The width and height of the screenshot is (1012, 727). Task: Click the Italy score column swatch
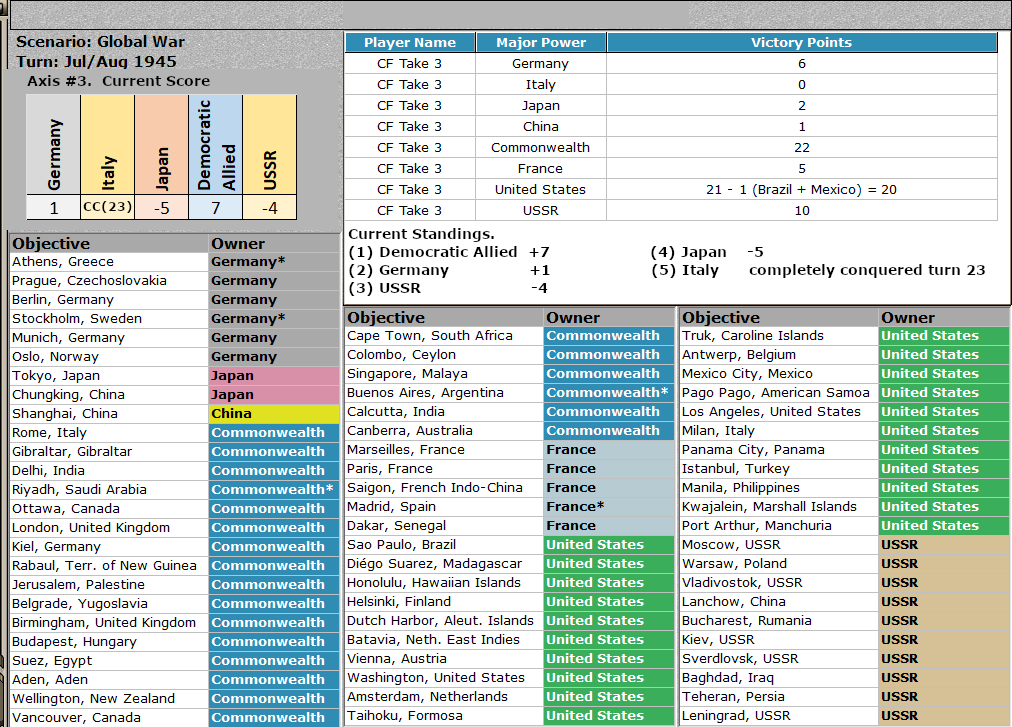click(108, 145)
